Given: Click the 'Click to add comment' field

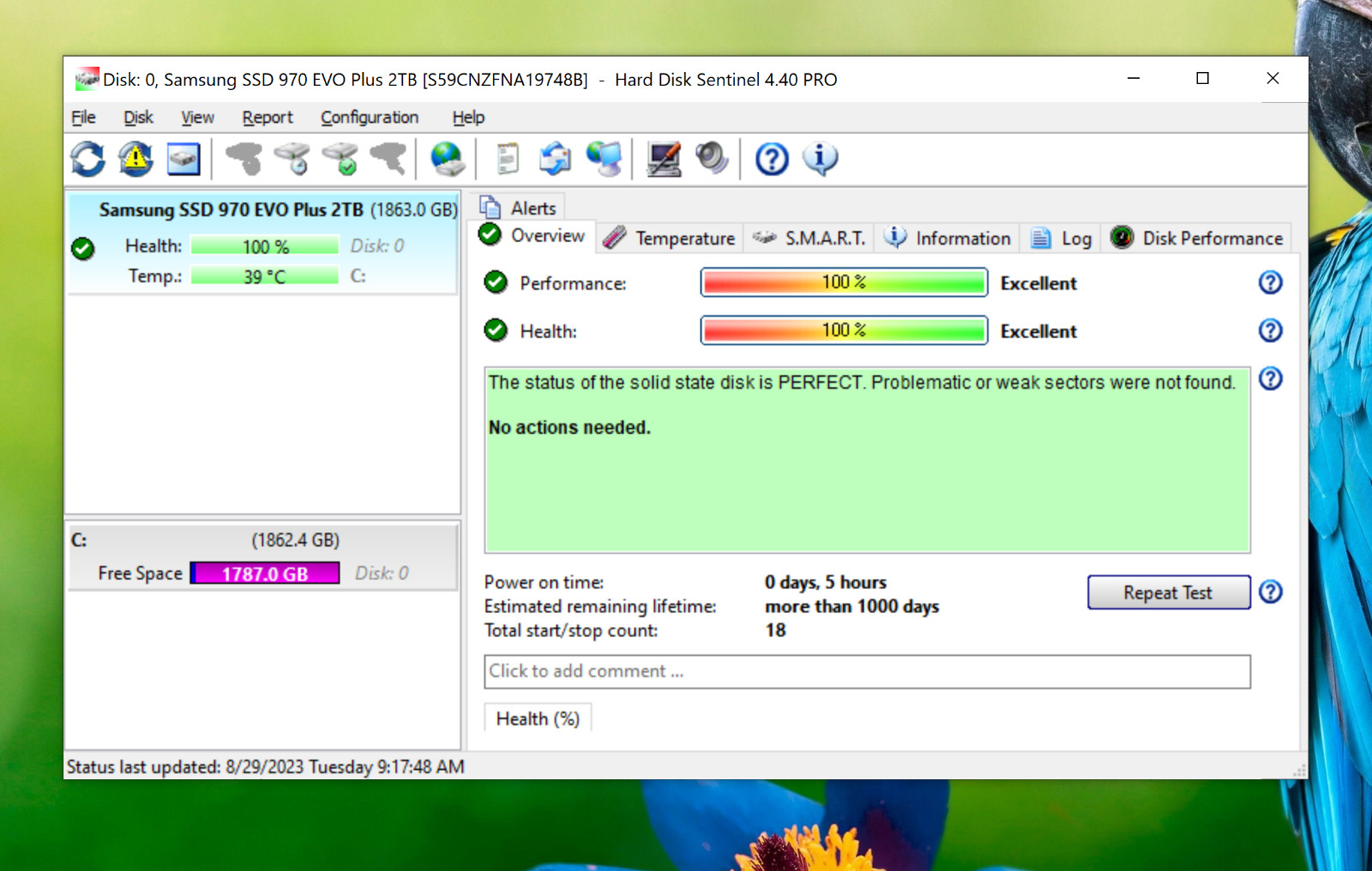Looking at the screenshot, I should (867, 671).
